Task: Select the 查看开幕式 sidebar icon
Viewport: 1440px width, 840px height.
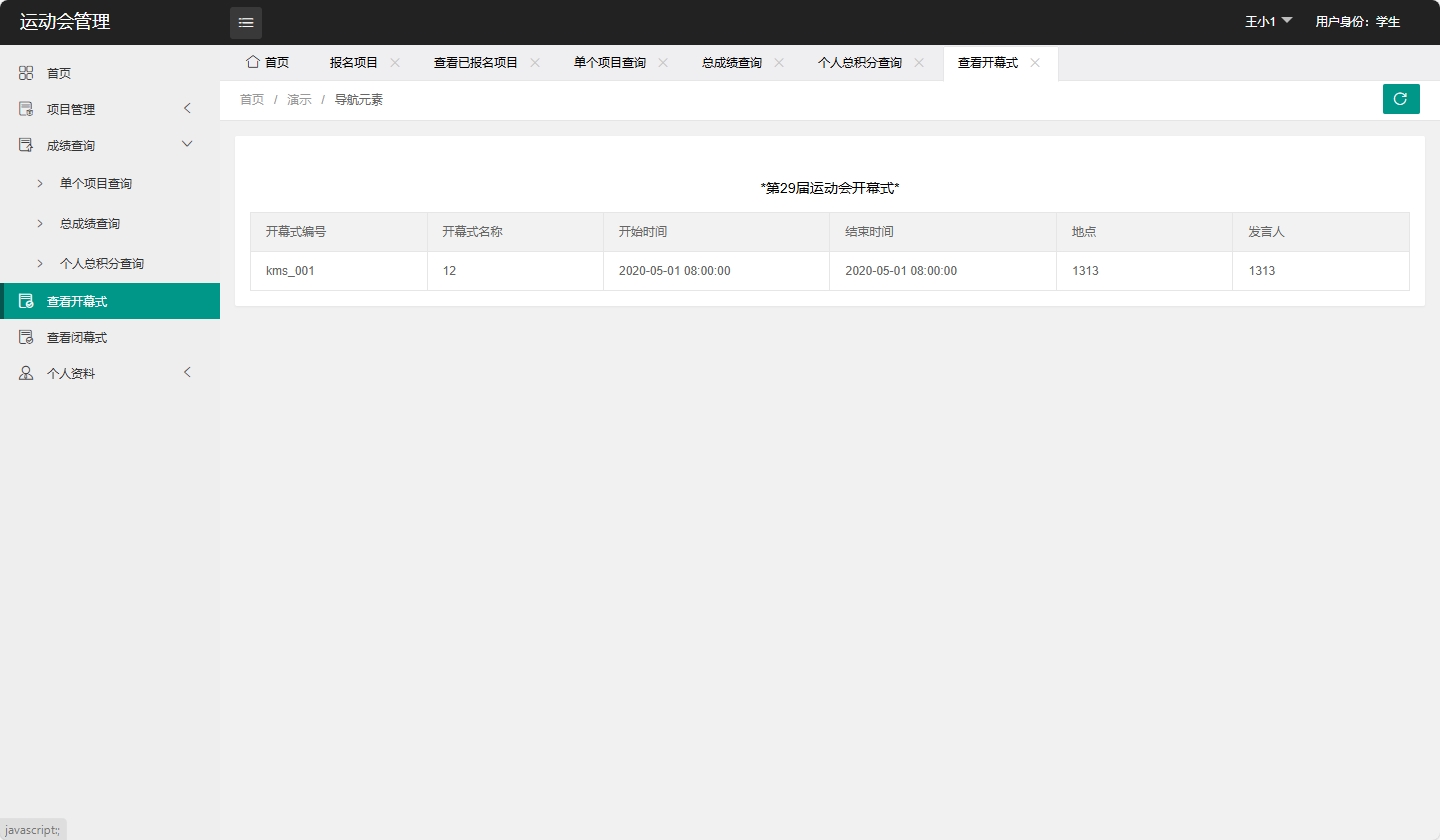Action: [25, 300]
